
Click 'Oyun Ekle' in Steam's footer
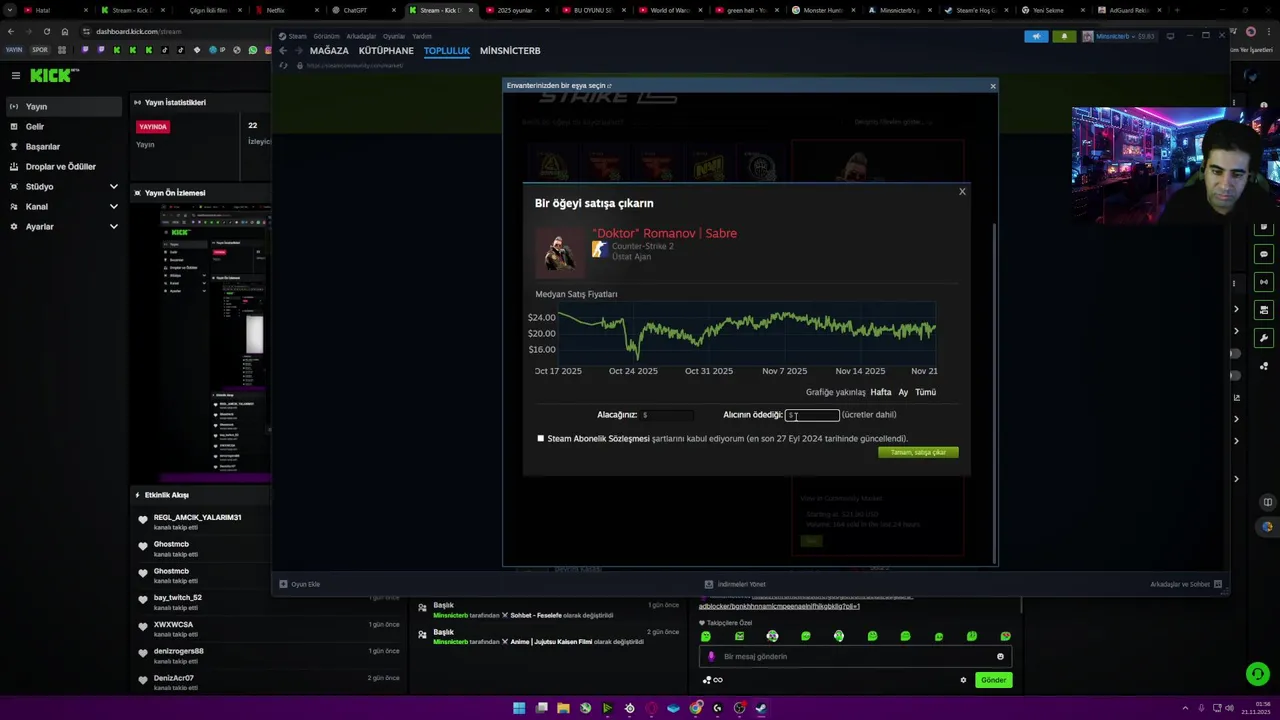(299, 584)
